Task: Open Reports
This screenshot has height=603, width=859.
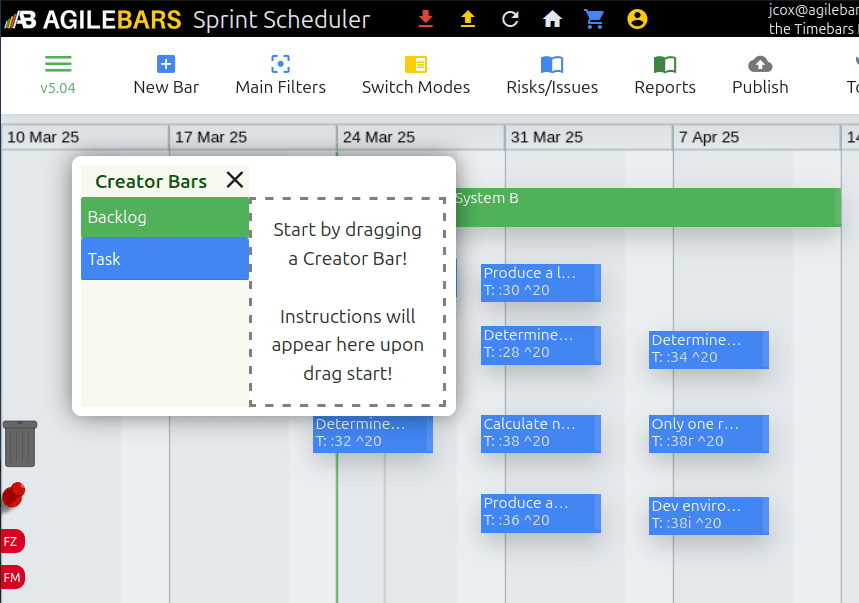Action: pyautogui.click(x=665, y=75)
